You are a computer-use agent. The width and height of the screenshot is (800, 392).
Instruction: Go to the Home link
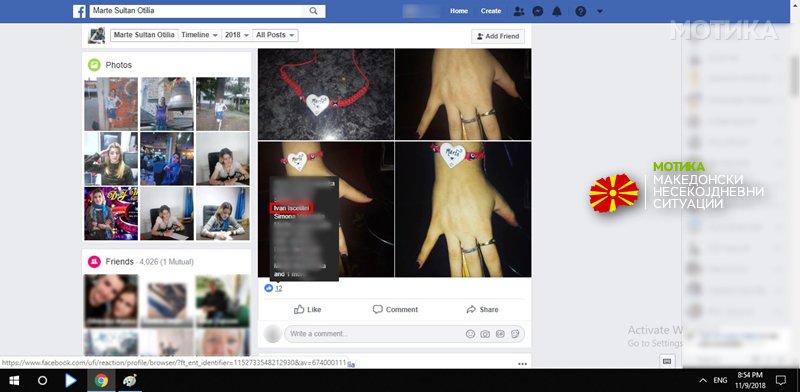click(459, 11)
